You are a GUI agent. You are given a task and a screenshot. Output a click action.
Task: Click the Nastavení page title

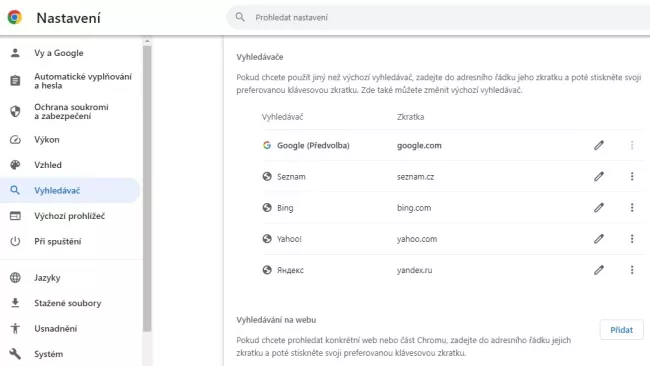tap(68, 18)
